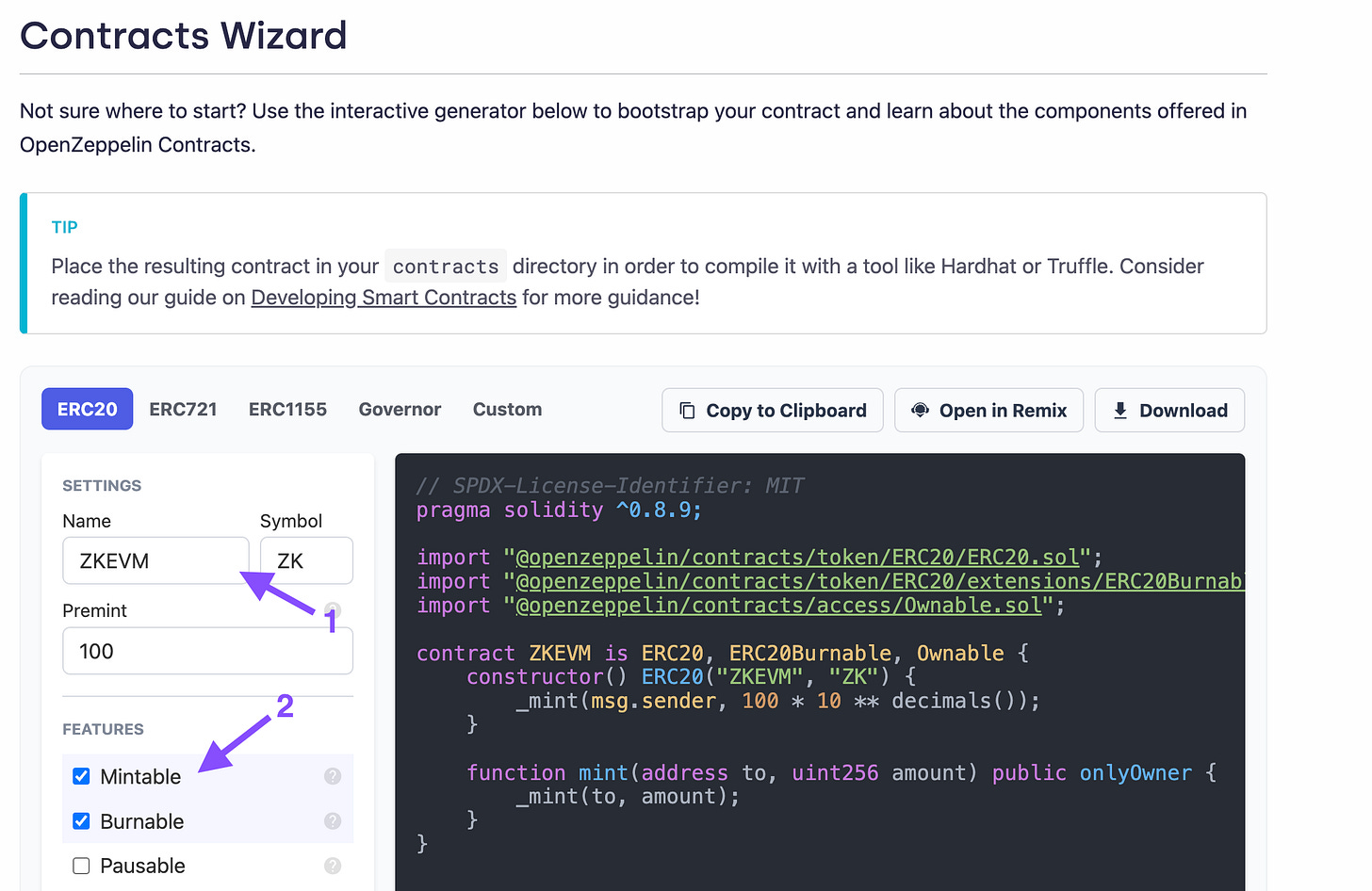Switch to the ERC721 tab

[x=183, y=410]
